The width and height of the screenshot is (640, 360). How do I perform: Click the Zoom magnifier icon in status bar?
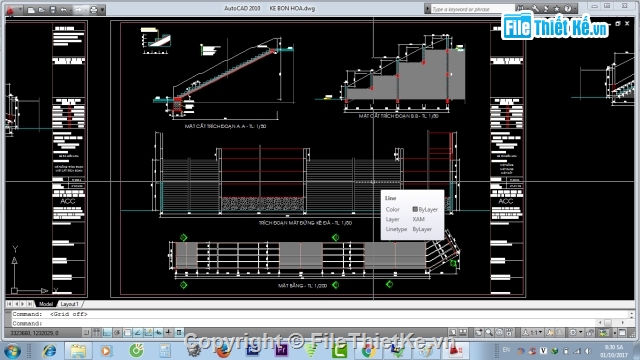pos(489,333)
